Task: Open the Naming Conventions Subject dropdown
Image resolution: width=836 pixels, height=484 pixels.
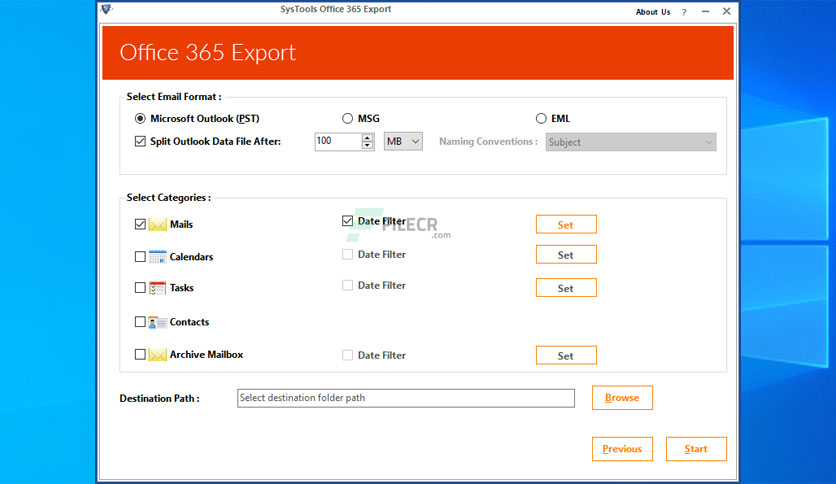Action: 631,142
